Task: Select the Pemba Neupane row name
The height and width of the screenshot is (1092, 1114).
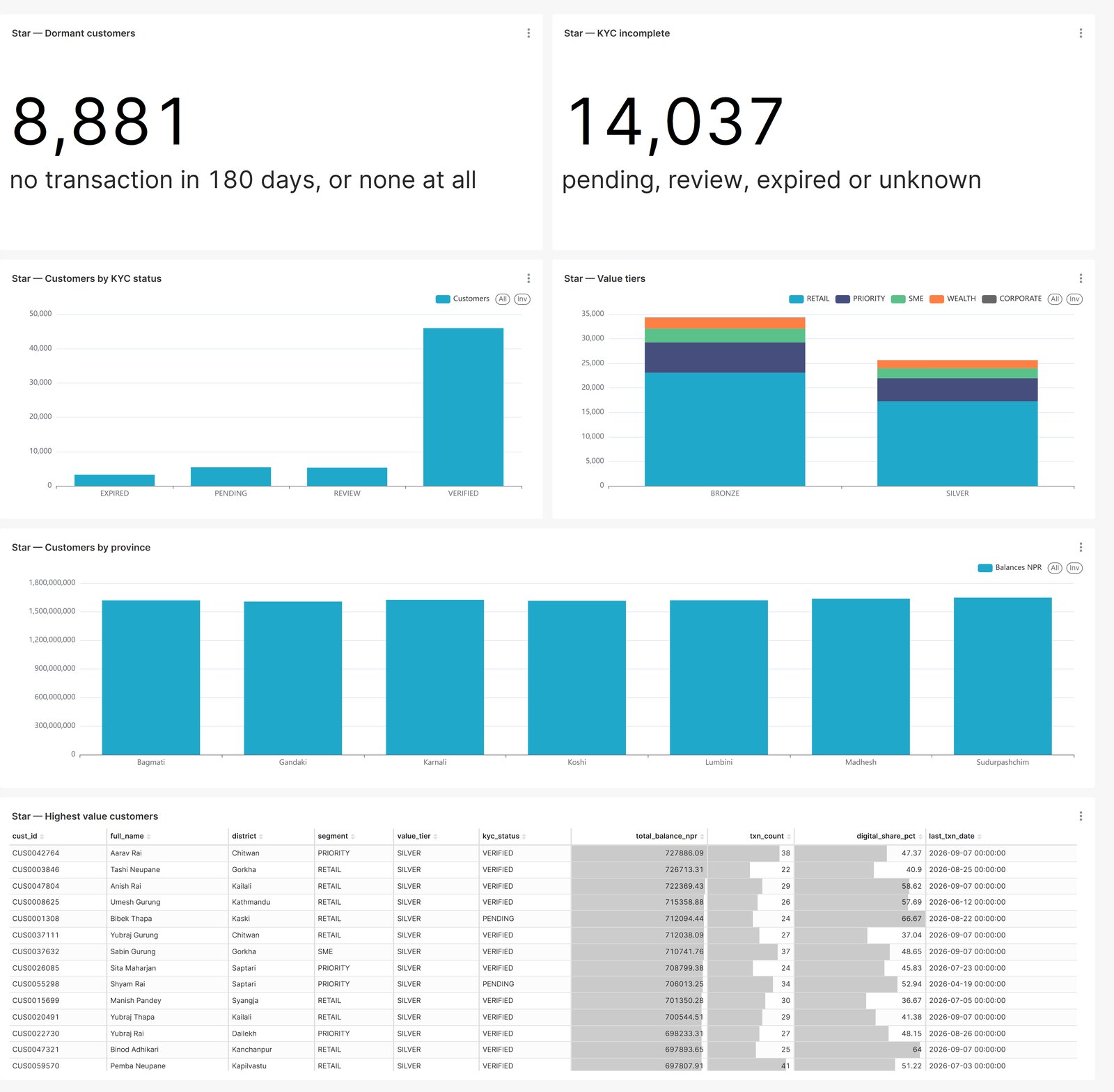Action: pyautogui.click(x=138, y=1066)
